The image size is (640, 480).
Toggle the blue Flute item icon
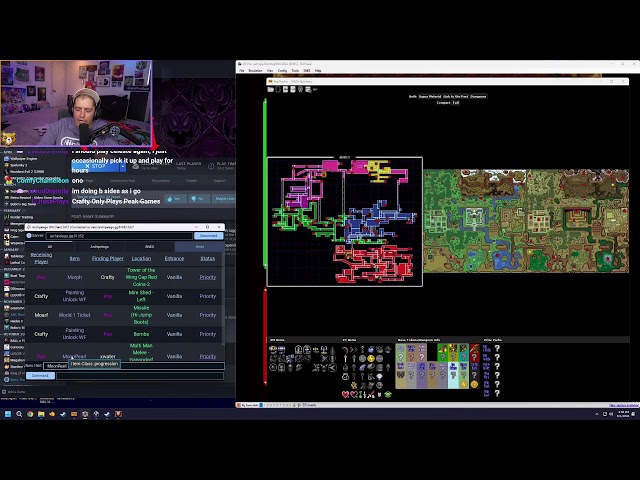pos(362,368)
